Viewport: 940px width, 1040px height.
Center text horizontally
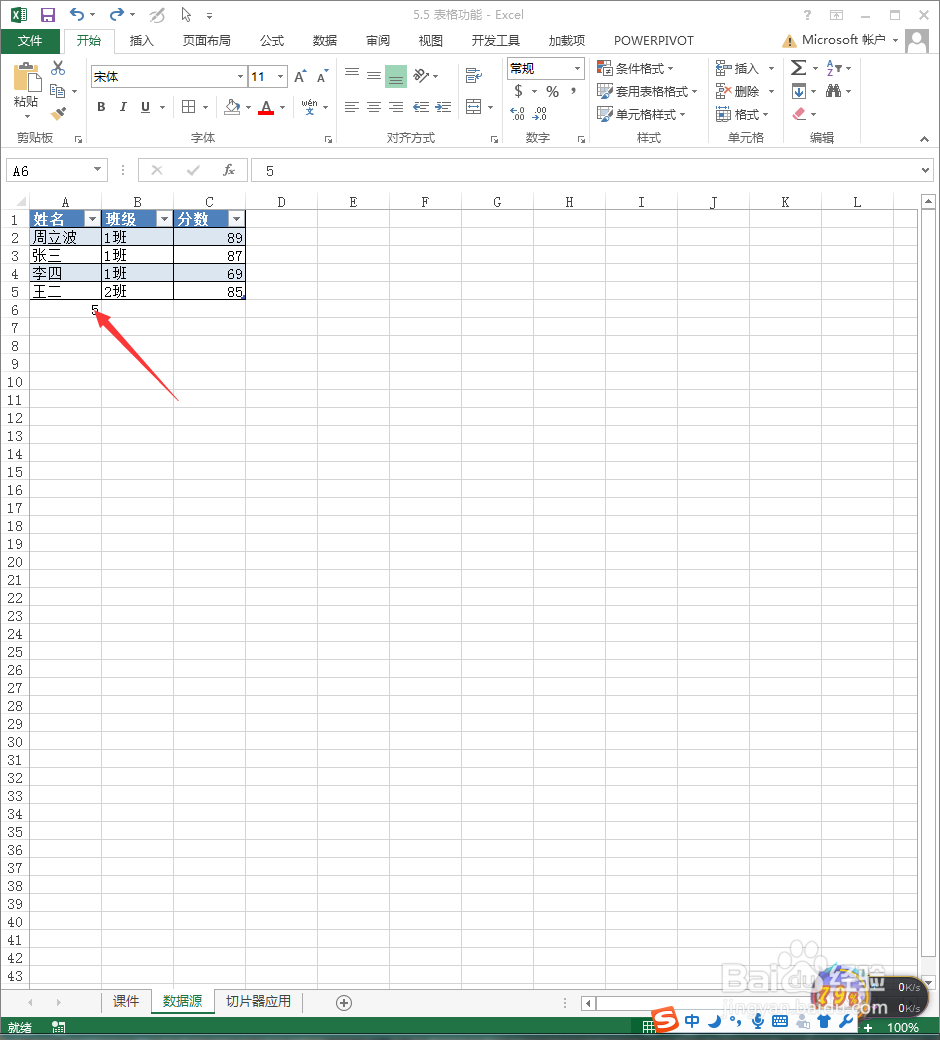tap(374, 107)
